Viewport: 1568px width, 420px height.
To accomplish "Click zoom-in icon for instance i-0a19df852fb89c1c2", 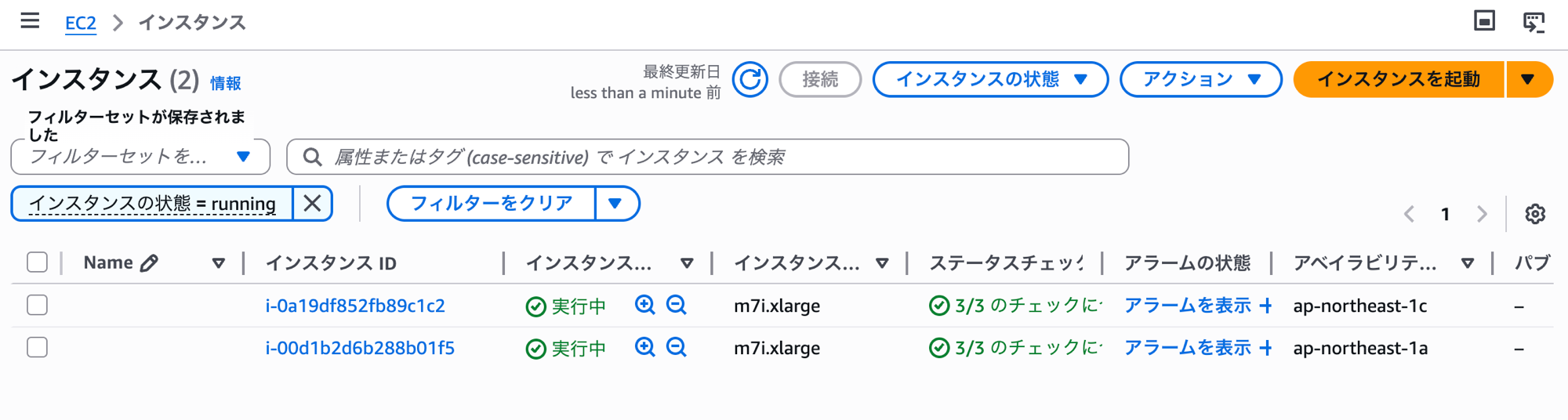I will pyautogui.click(x=644, y=305).
